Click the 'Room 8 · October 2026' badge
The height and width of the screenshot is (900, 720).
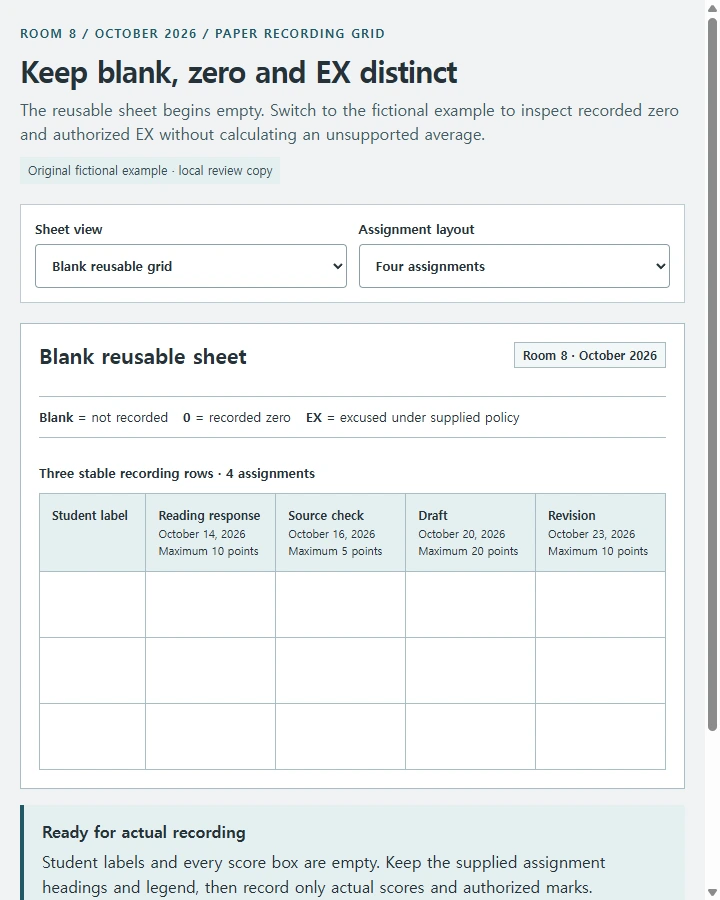click(x=590, y=355)
